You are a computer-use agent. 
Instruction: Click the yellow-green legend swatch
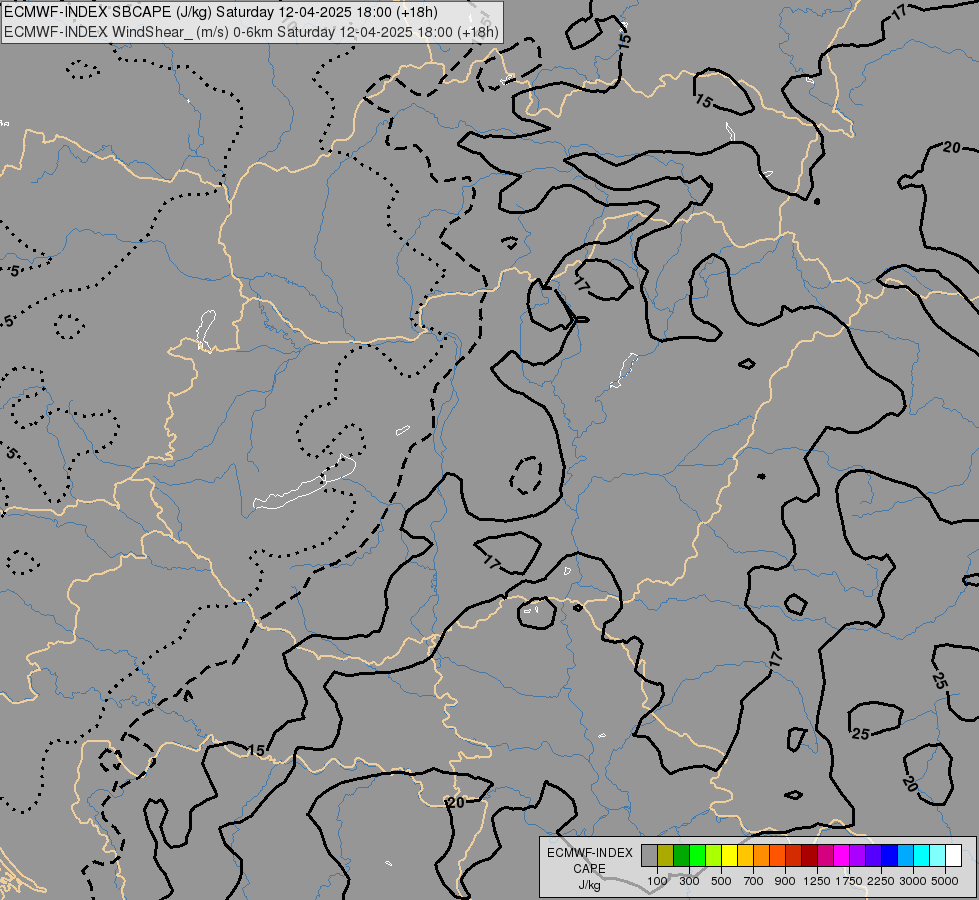pos(713,855)
